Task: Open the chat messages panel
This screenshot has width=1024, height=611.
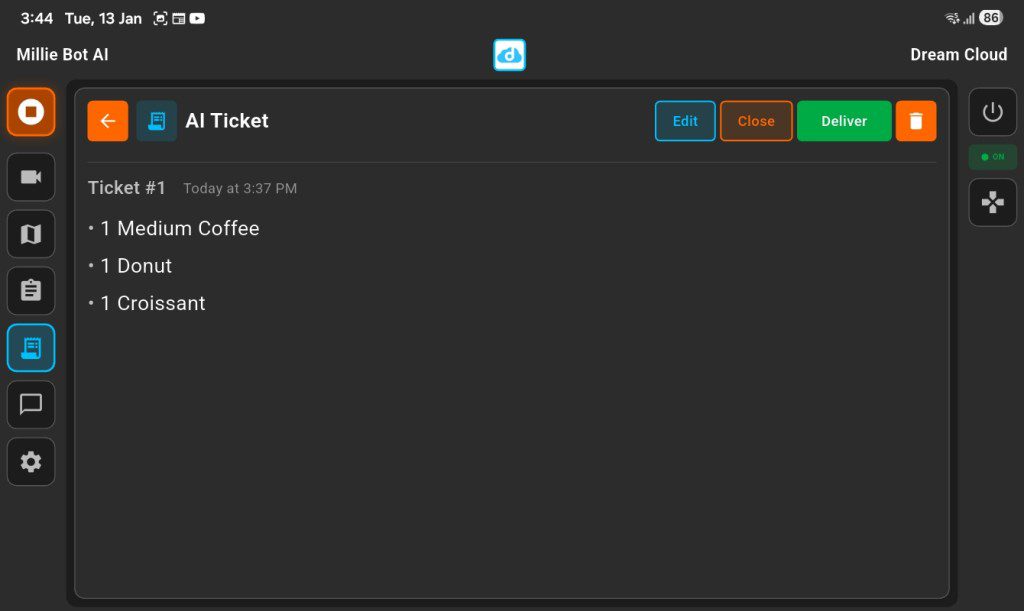Action: click(x=31, y=405)
